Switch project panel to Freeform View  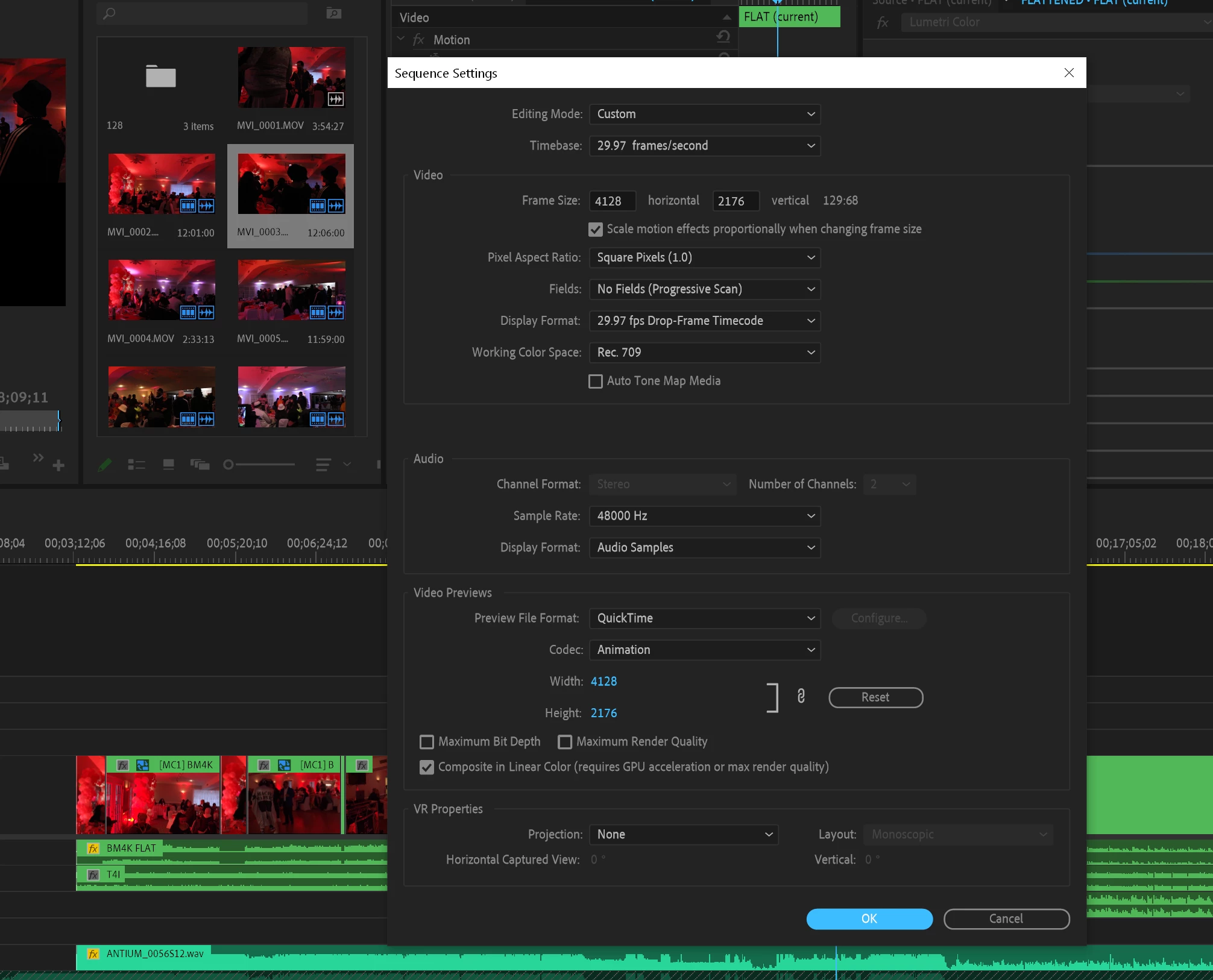200,464
